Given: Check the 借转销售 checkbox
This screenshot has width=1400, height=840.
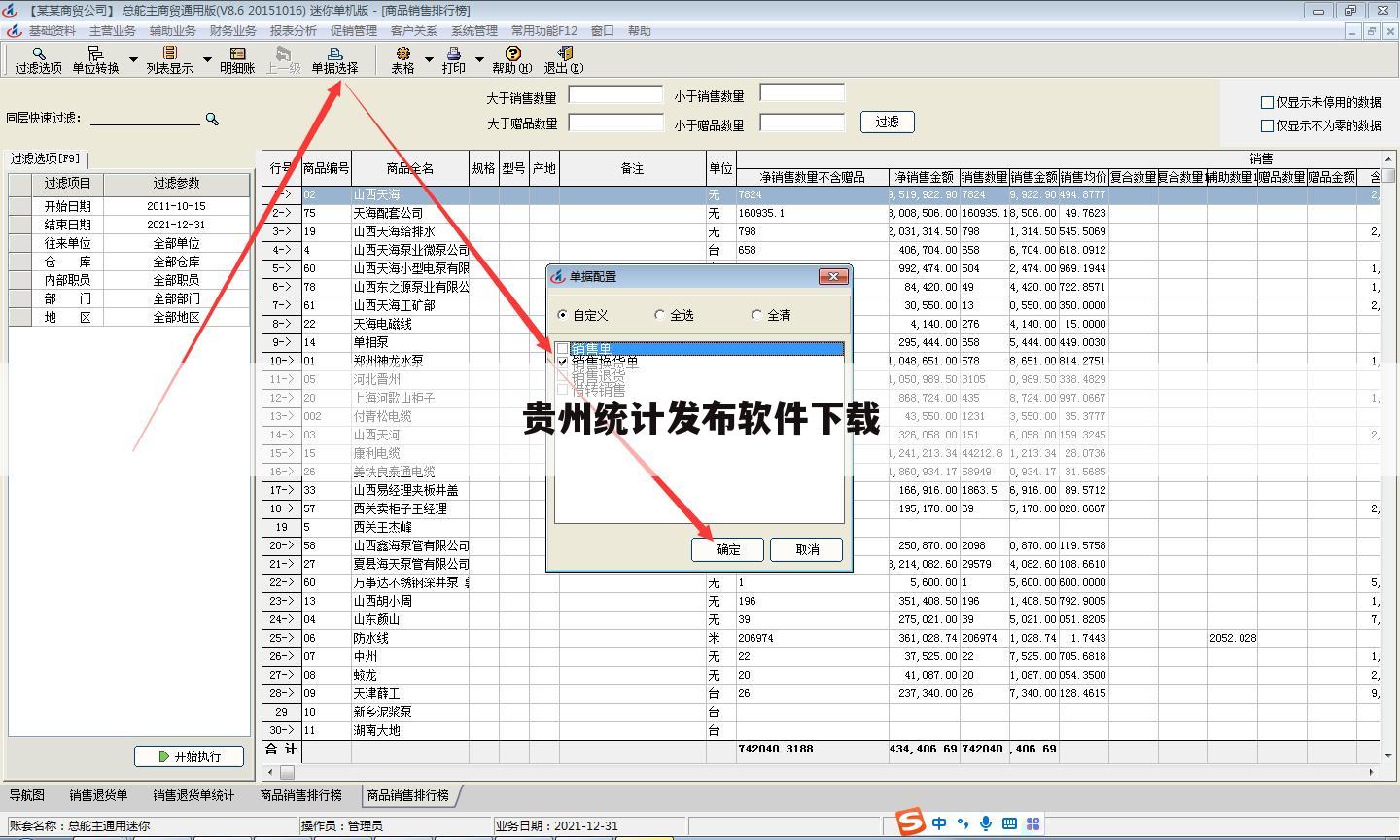Looking at the screenshot, I should (x=563, y=389).
